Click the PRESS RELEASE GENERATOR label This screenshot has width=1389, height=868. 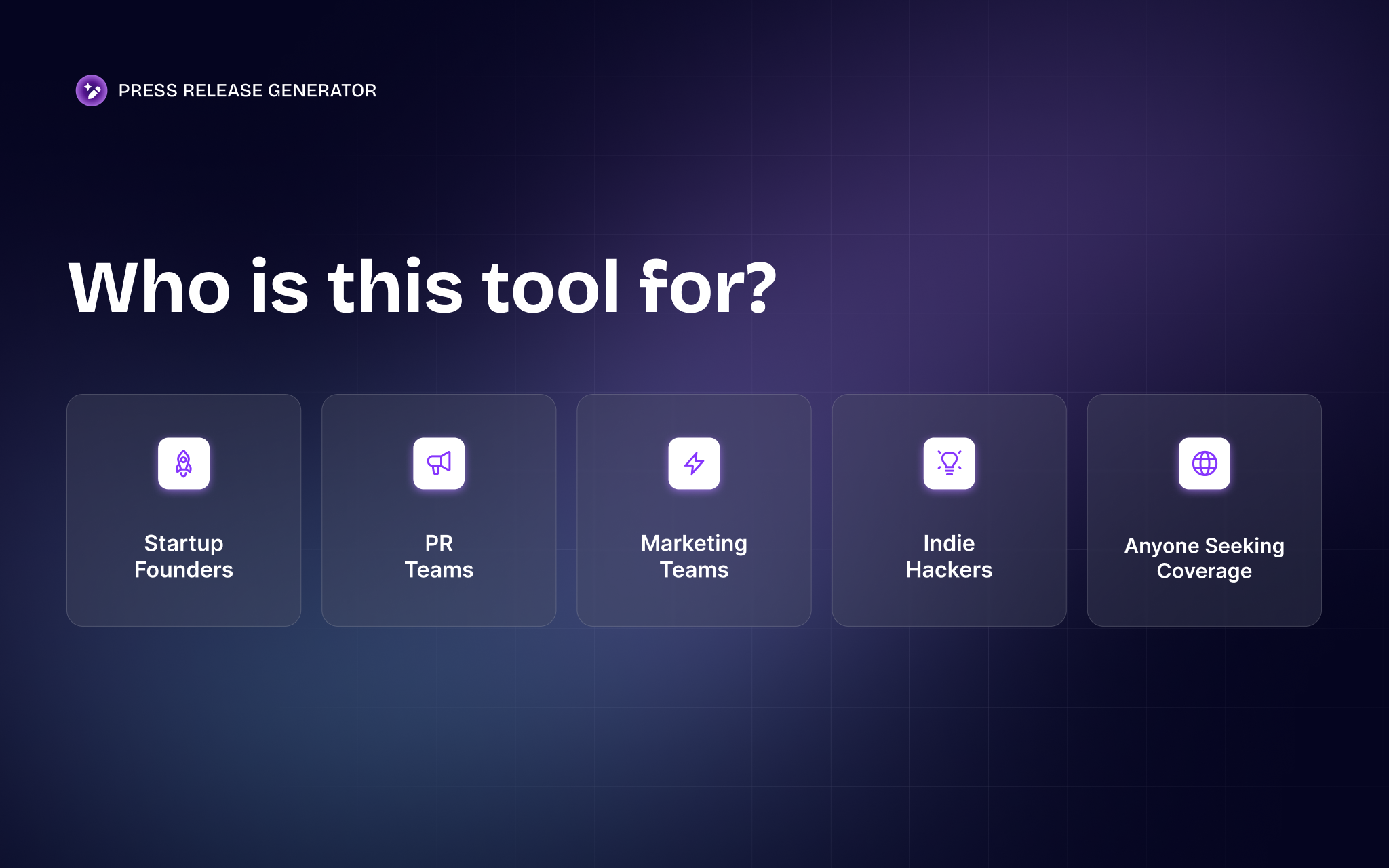tap(246, 90)
